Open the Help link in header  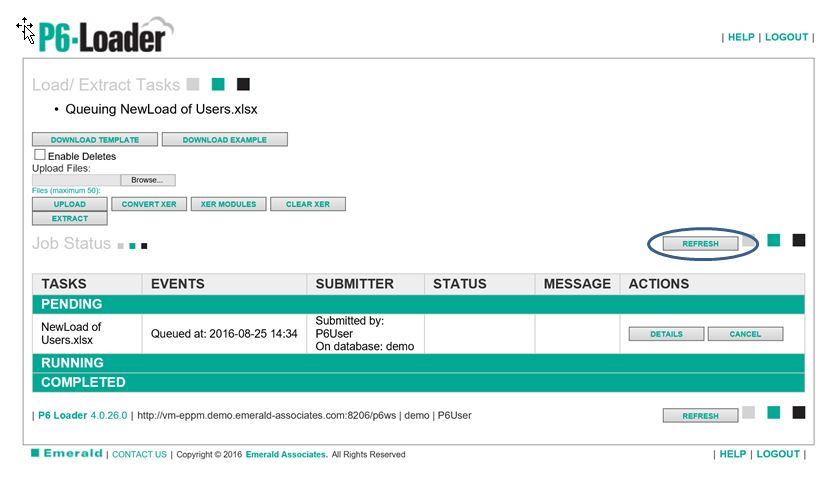(x=741, y=37)
